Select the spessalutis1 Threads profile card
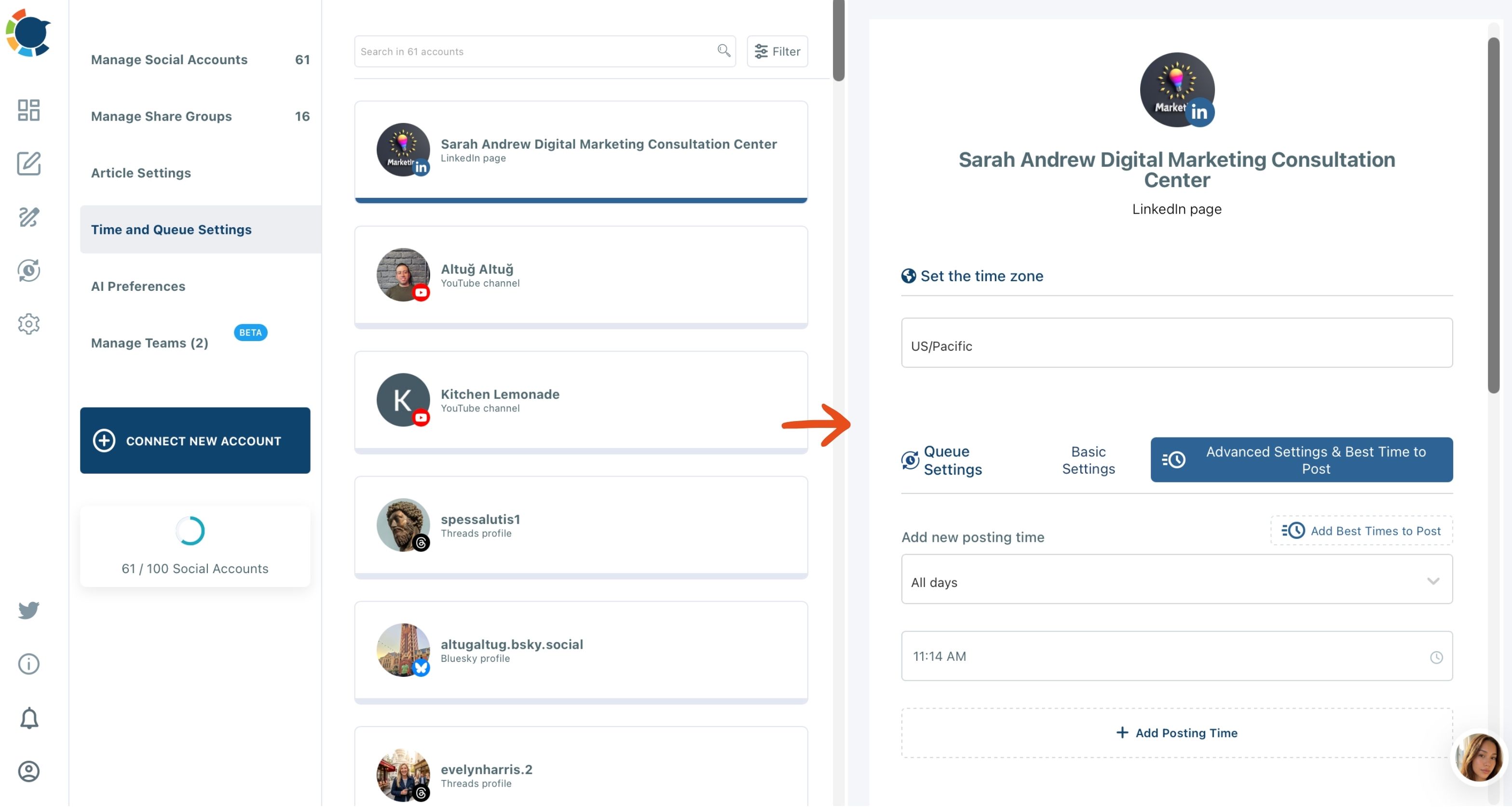Image resolution: width=1512 pixels, height=807 pixels. (x=581, y=527)
